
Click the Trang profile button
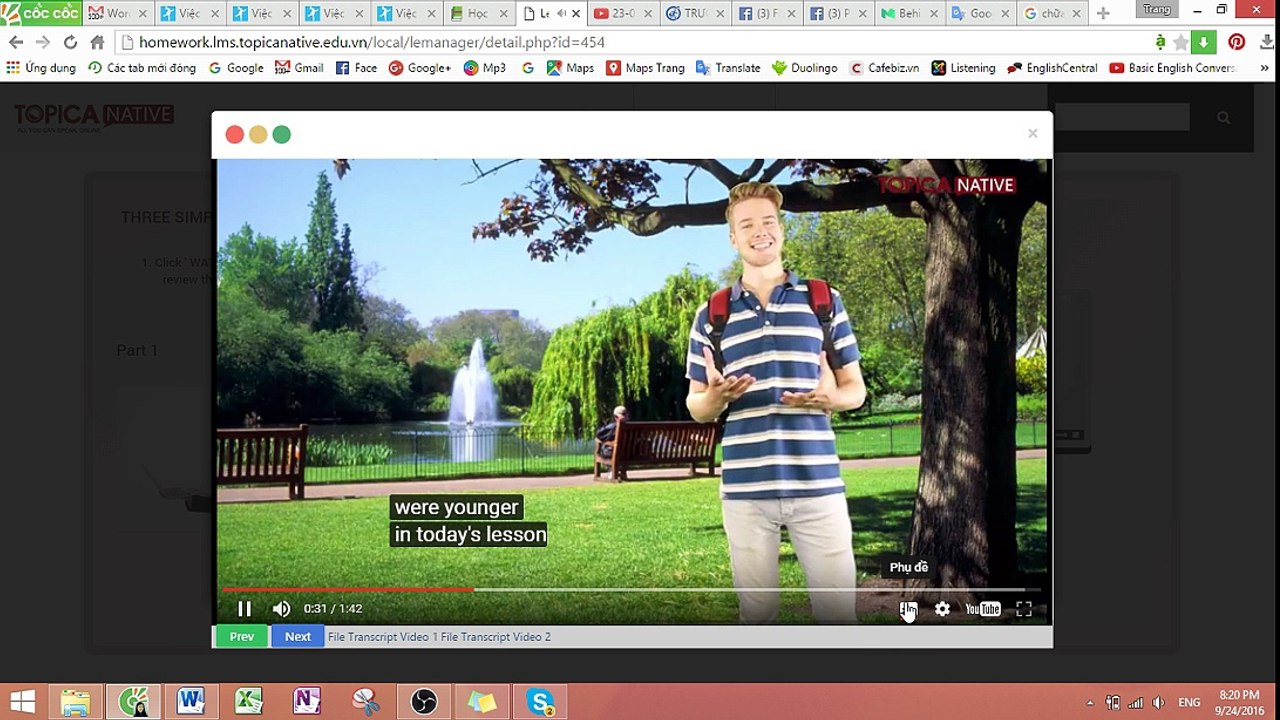tap(1156, 9)
